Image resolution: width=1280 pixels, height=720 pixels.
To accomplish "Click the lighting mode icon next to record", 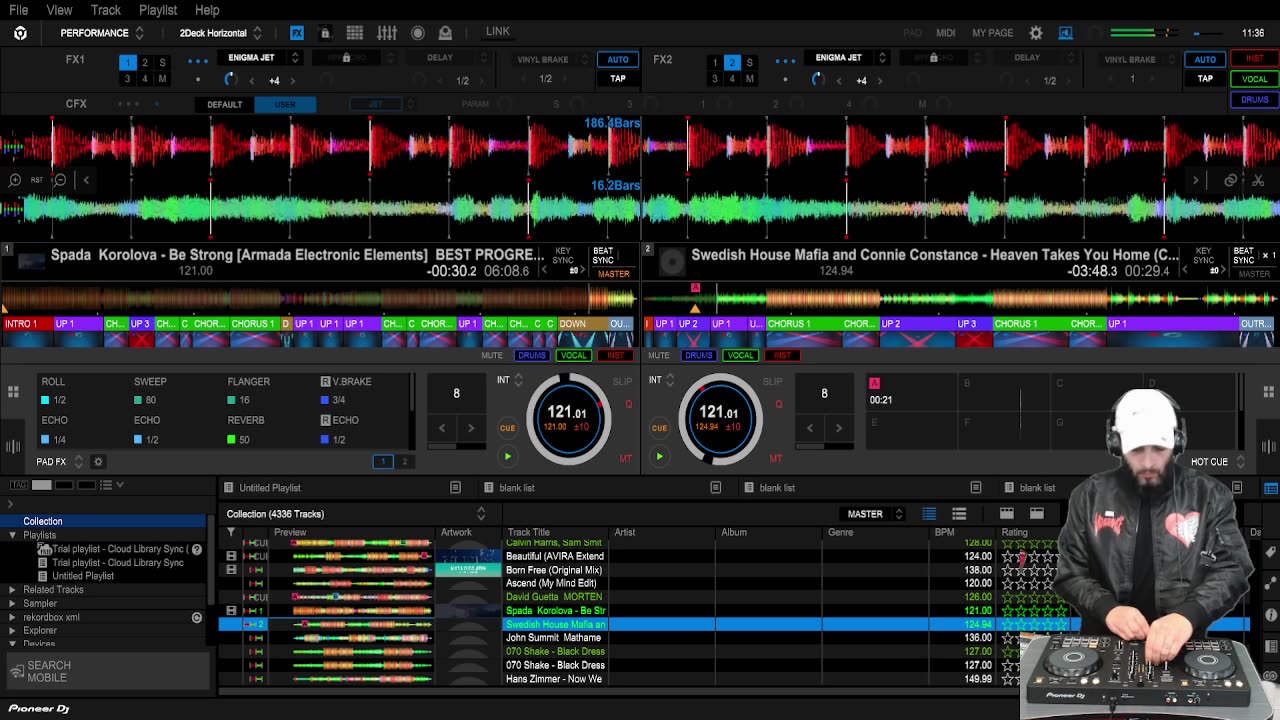I will 445,33.
